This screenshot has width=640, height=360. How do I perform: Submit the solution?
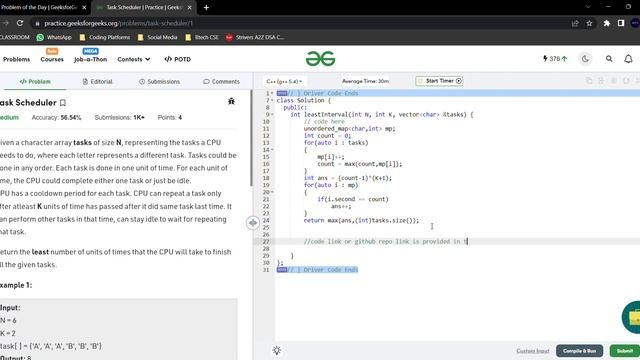(624, 351)
